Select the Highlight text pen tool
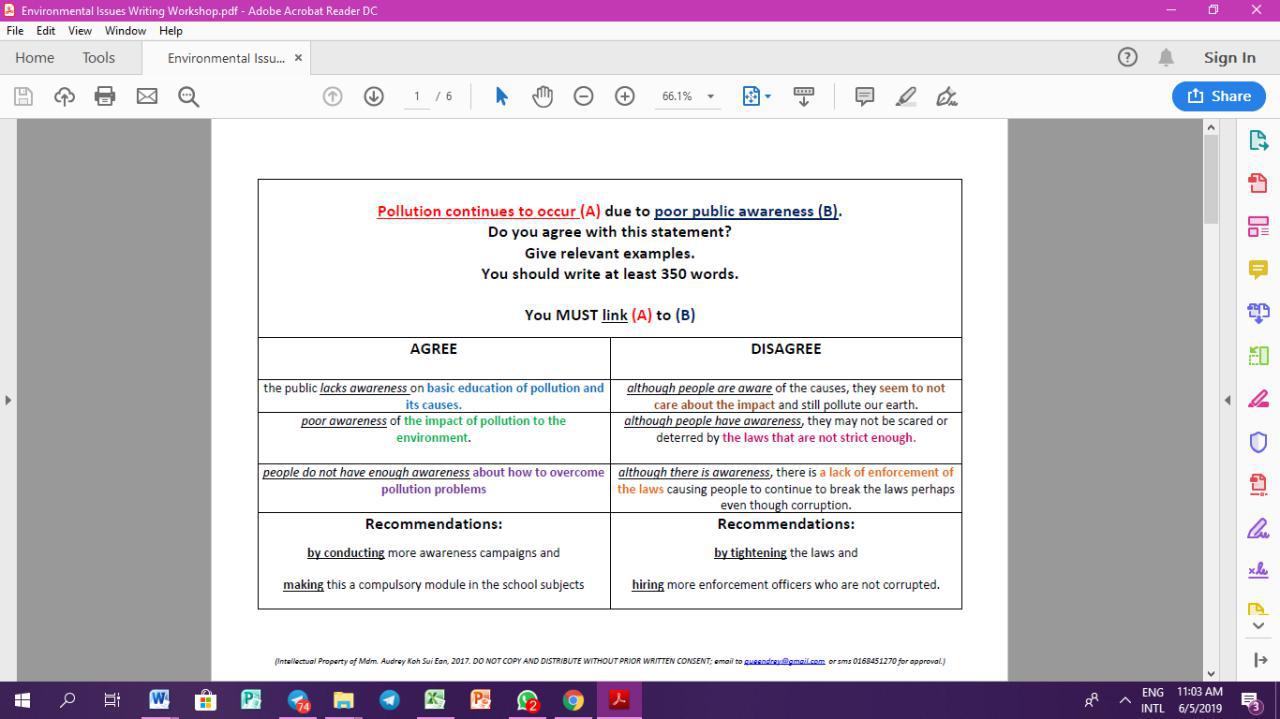Viewport: 1280px width, 719px height. (x=906, y=96)
